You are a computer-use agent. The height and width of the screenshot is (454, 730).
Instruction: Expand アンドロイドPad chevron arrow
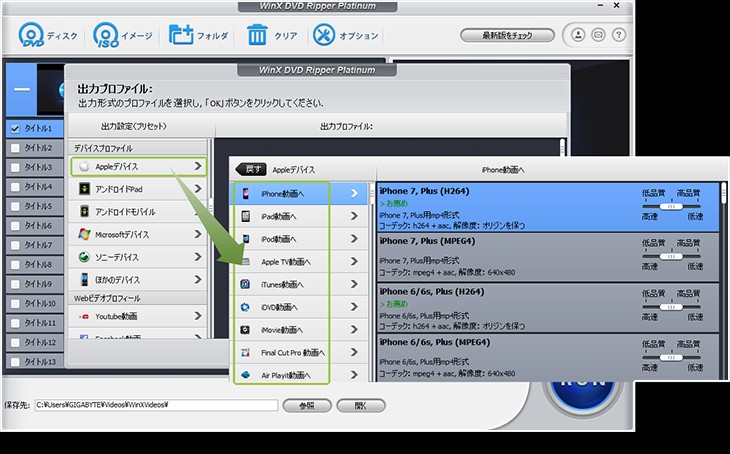(198, 189)
